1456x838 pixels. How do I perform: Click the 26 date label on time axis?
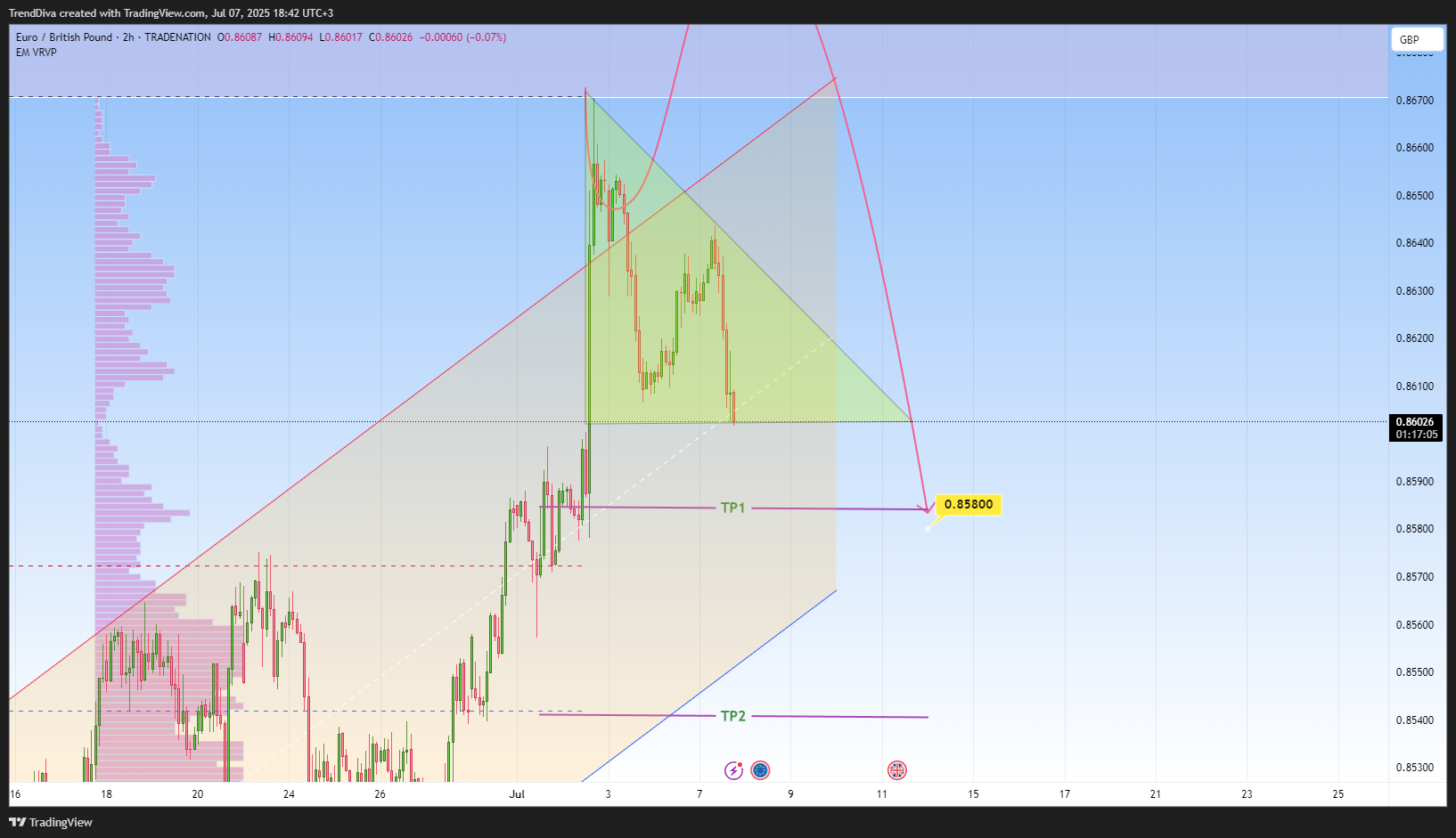coord(380,794)
